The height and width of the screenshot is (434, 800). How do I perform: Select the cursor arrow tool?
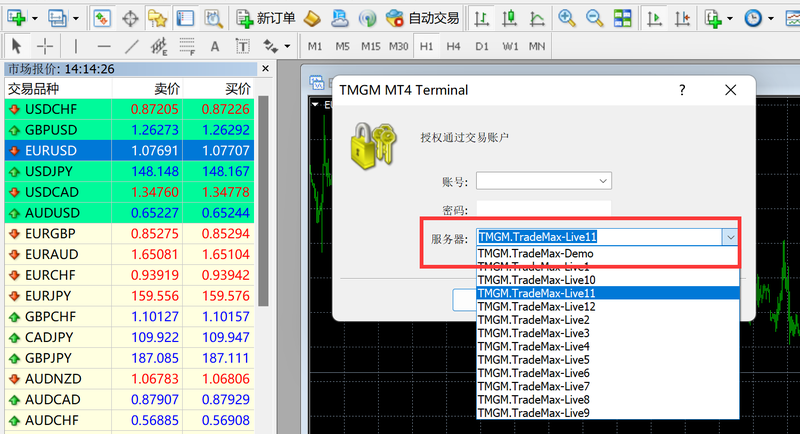[x=16, y=46]
